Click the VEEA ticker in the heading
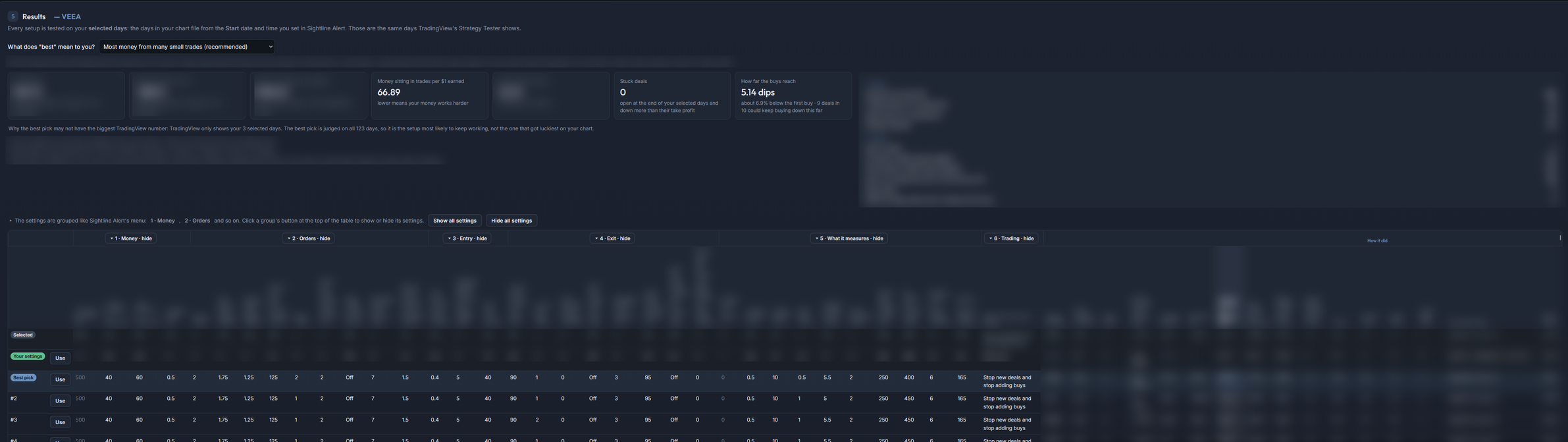The image size is (1568, 442). coord(71,16)
